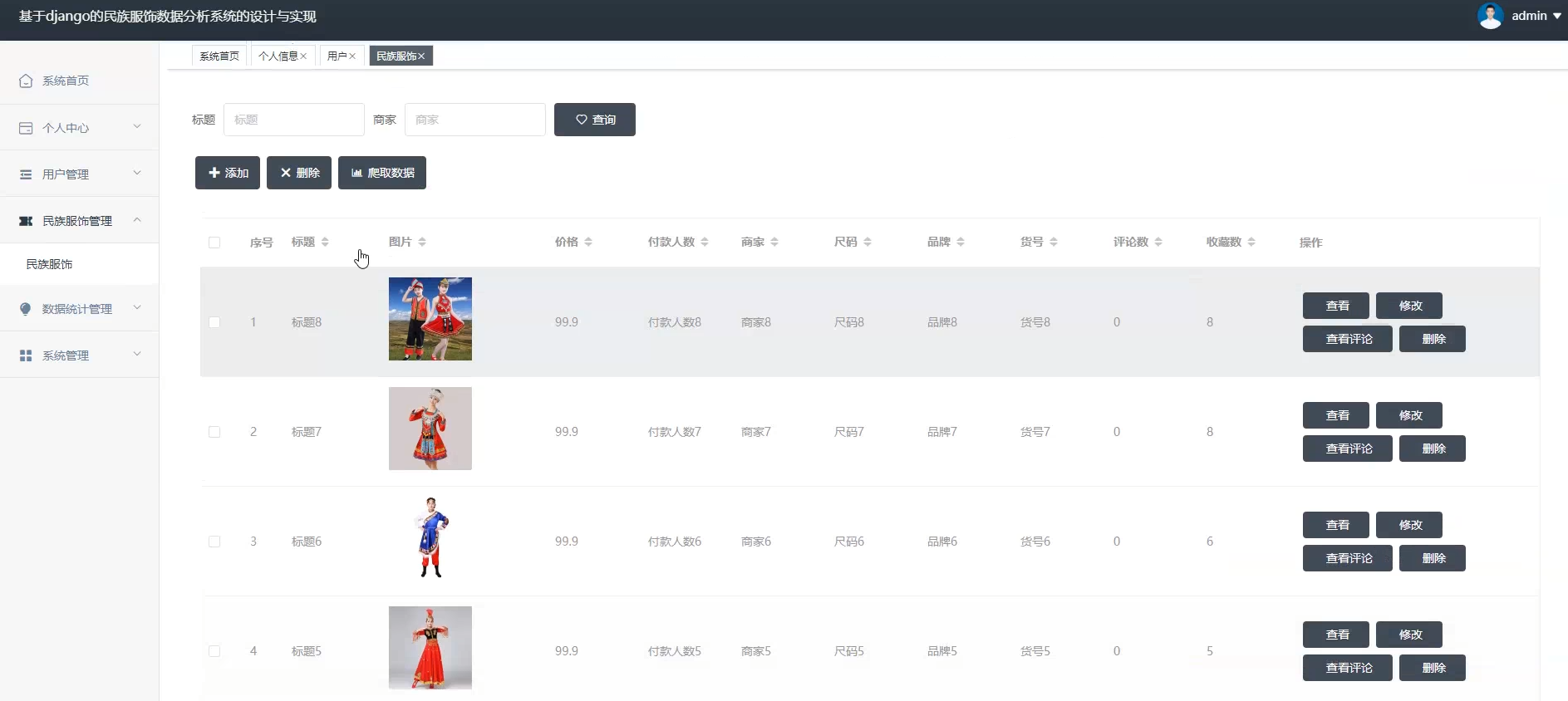Click the 系统管理 grid icon in sidebar
This screenshot has width=1568, height=701.
click(26, 355)
